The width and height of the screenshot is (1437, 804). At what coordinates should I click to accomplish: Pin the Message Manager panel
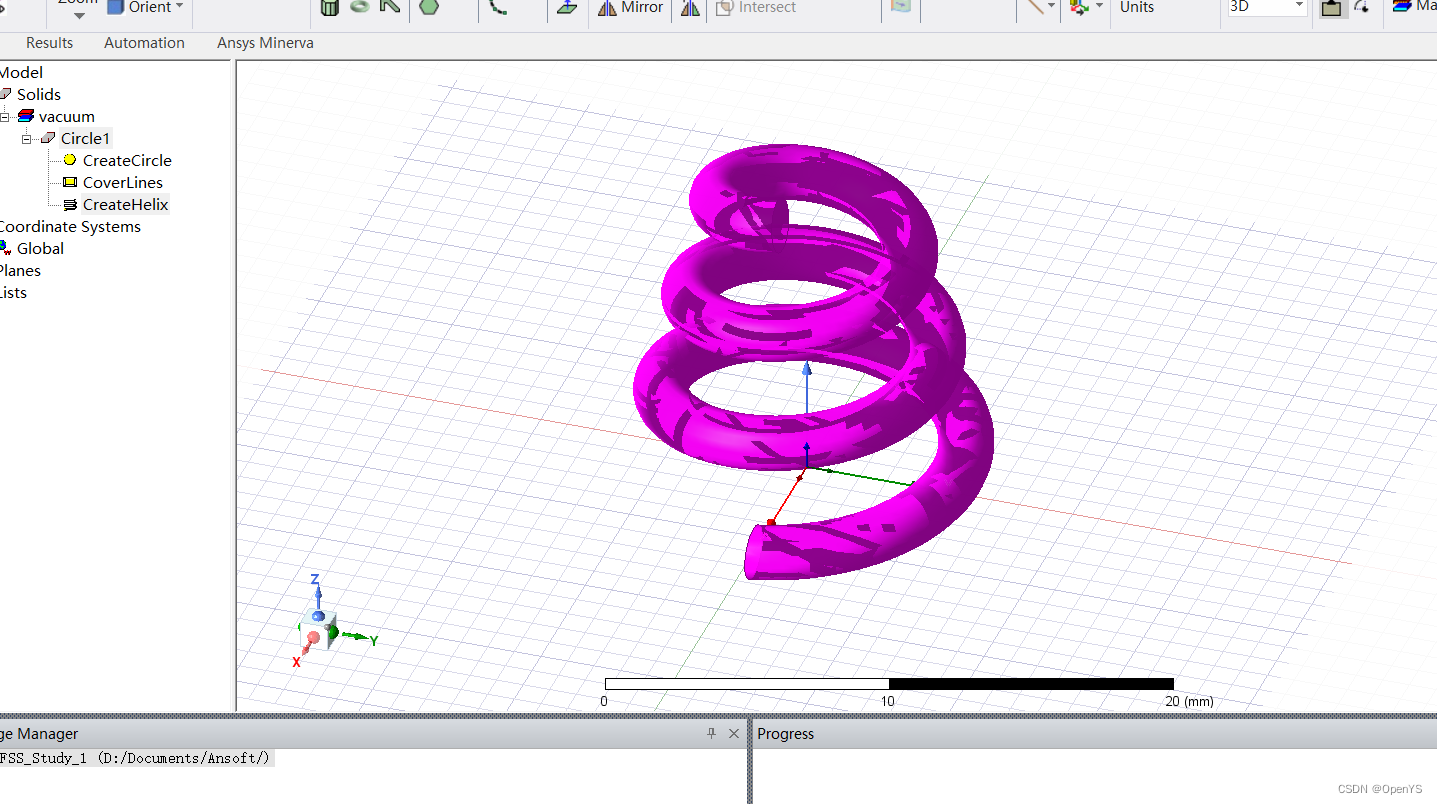pyautogui.click(x=712, y=733)
